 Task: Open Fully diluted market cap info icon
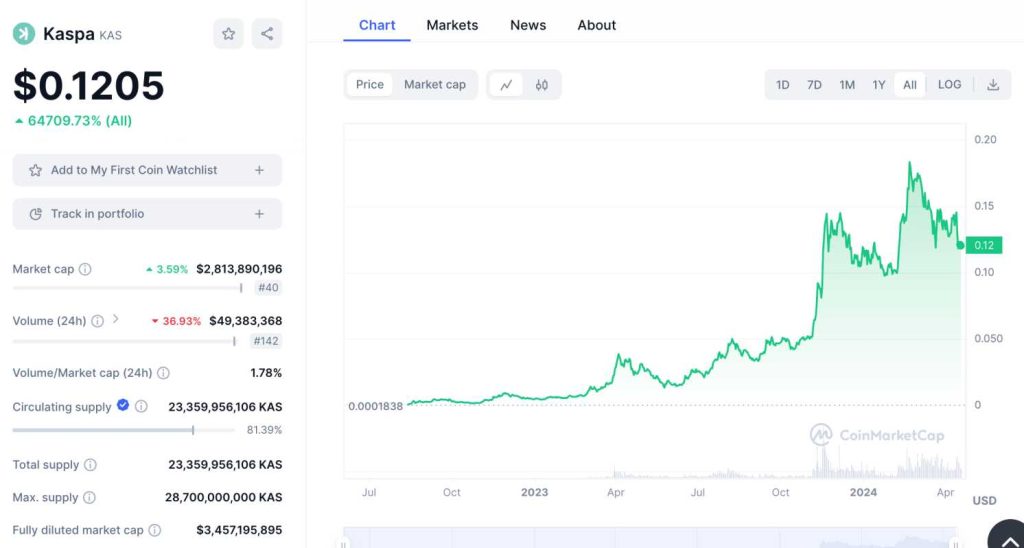tap(155, 530)
